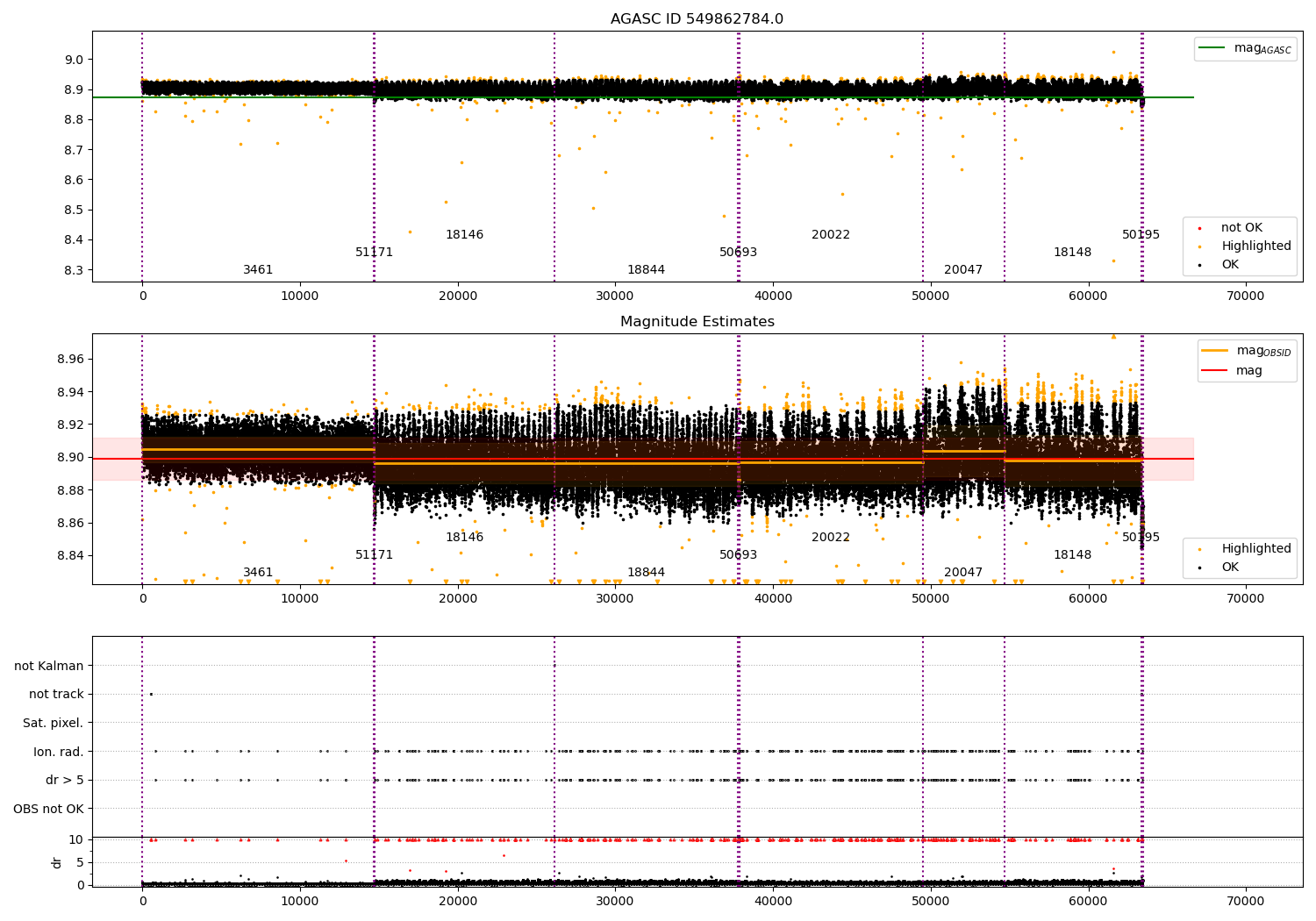1316x921 pixels.
Task: Click the 'dr > 5' axis label
Action: [x=65, y=781]
